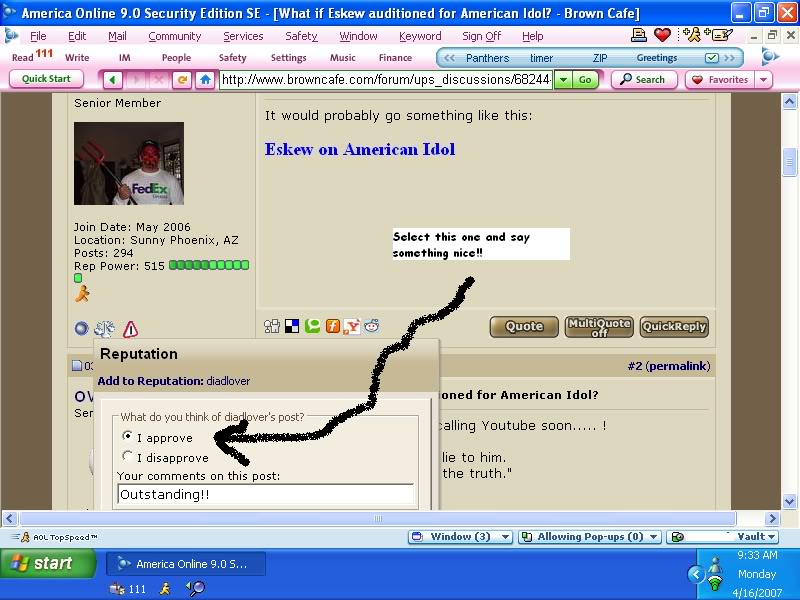Click the greyed forward arrow button

(x=136, y=80)
